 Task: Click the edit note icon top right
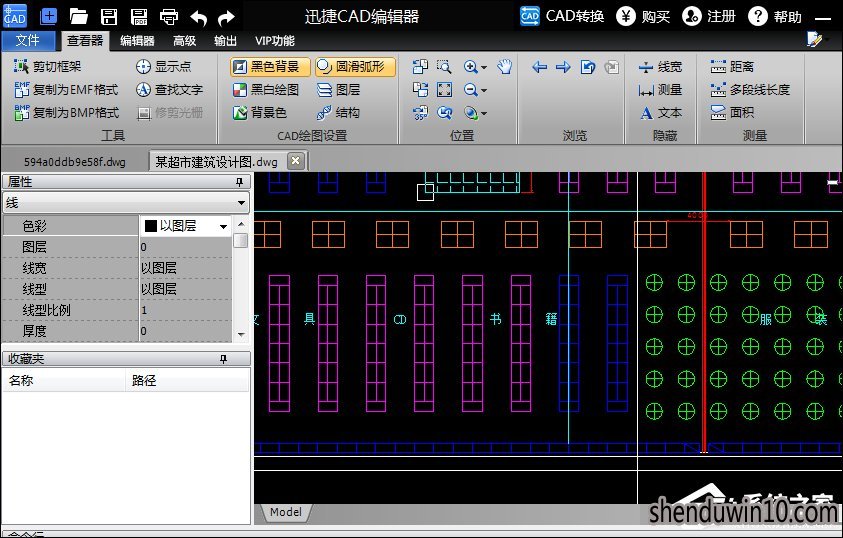[815, 39]
